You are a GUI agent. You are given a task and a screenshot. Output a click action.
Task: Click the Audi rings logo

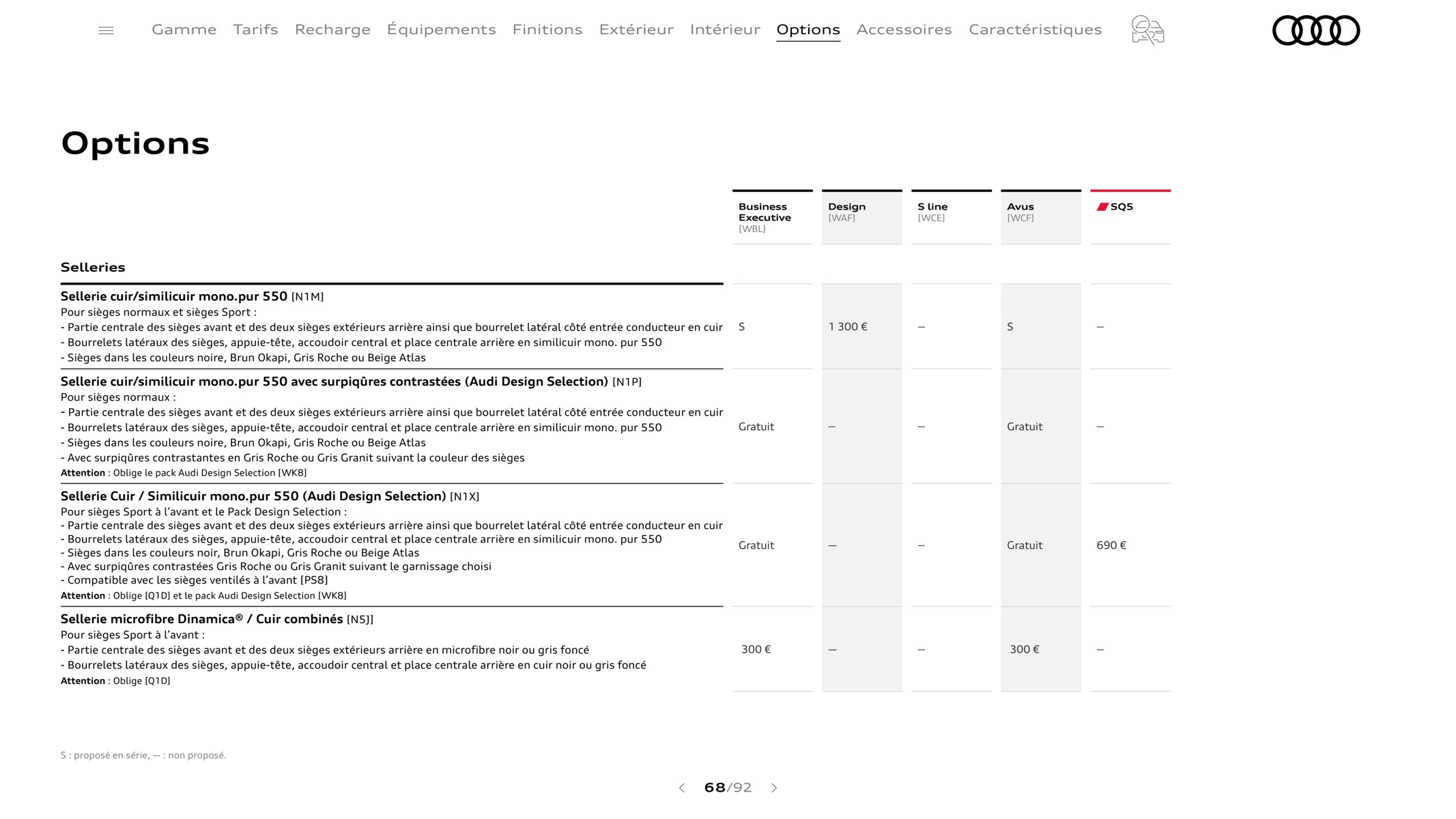pos(1316,30)
